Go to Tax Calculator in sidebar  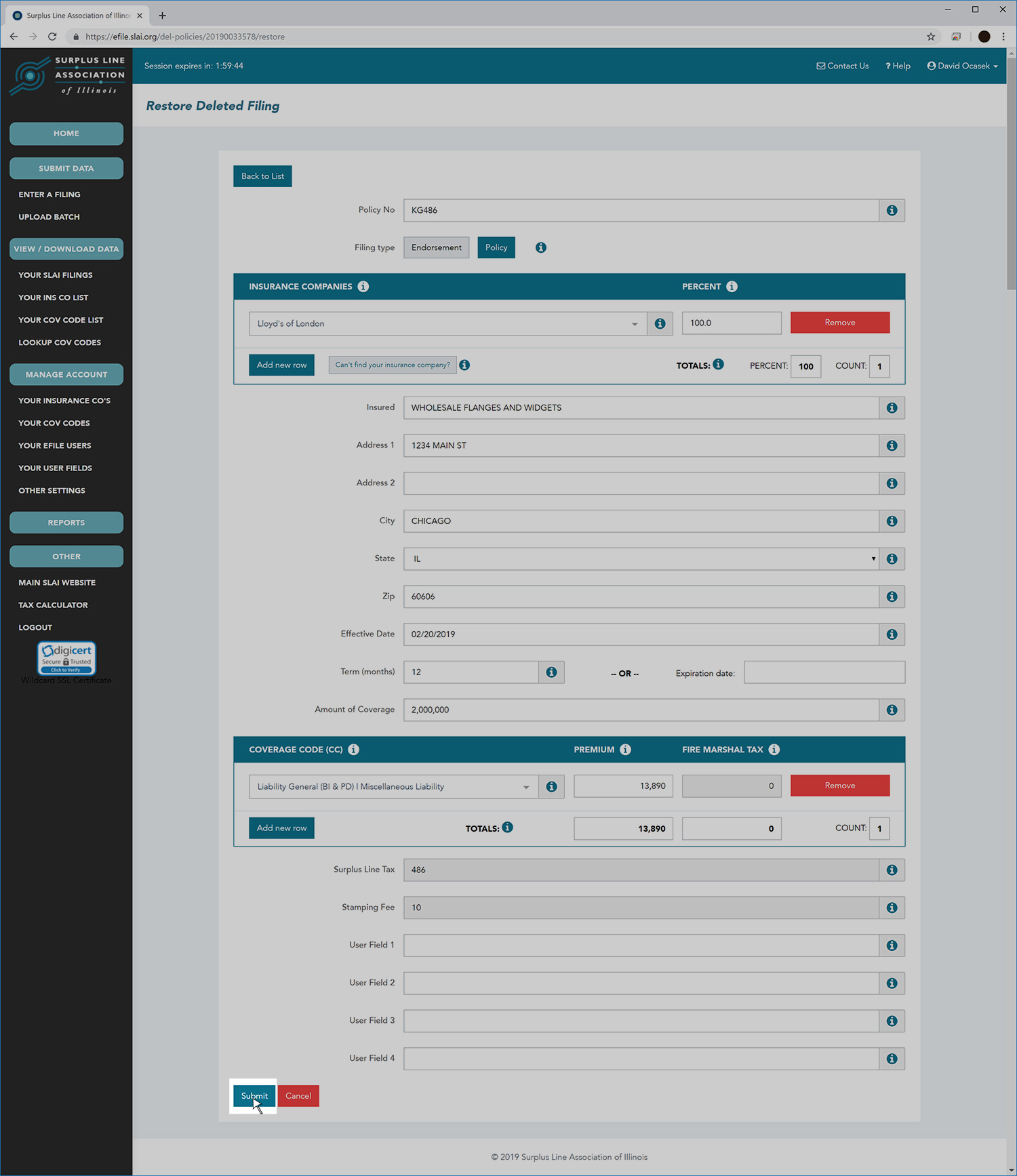coord(53,605)
